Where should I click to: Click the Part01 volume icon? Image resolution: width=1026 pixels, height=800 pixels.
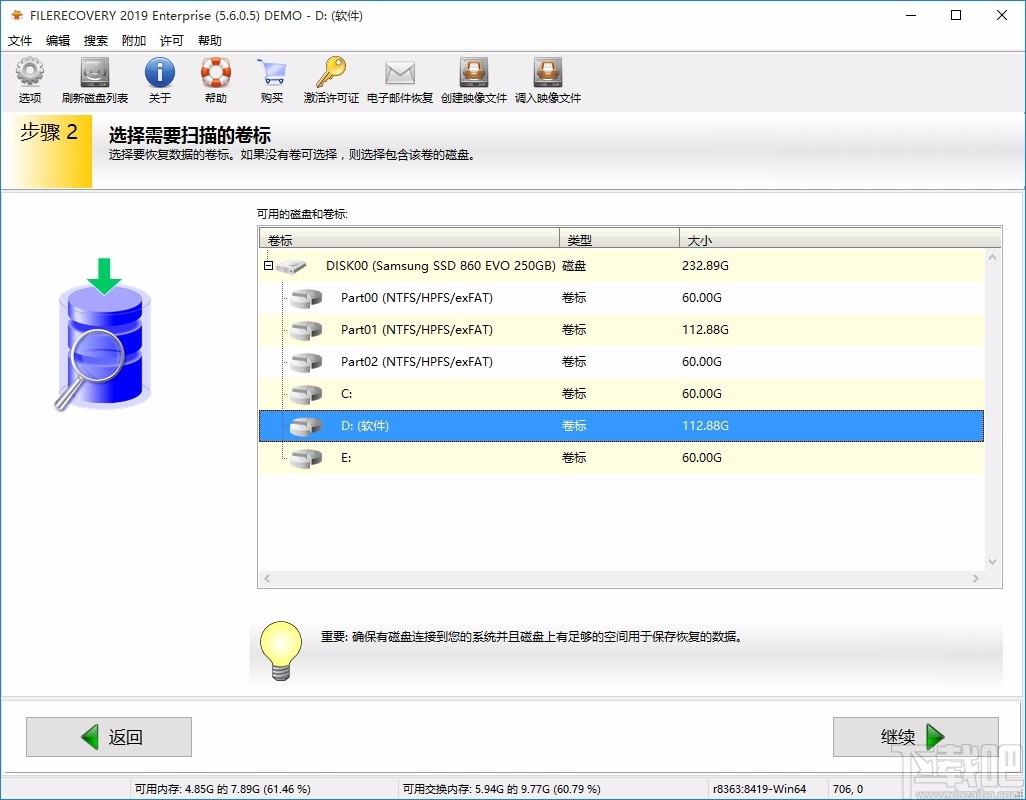point(306,330)
